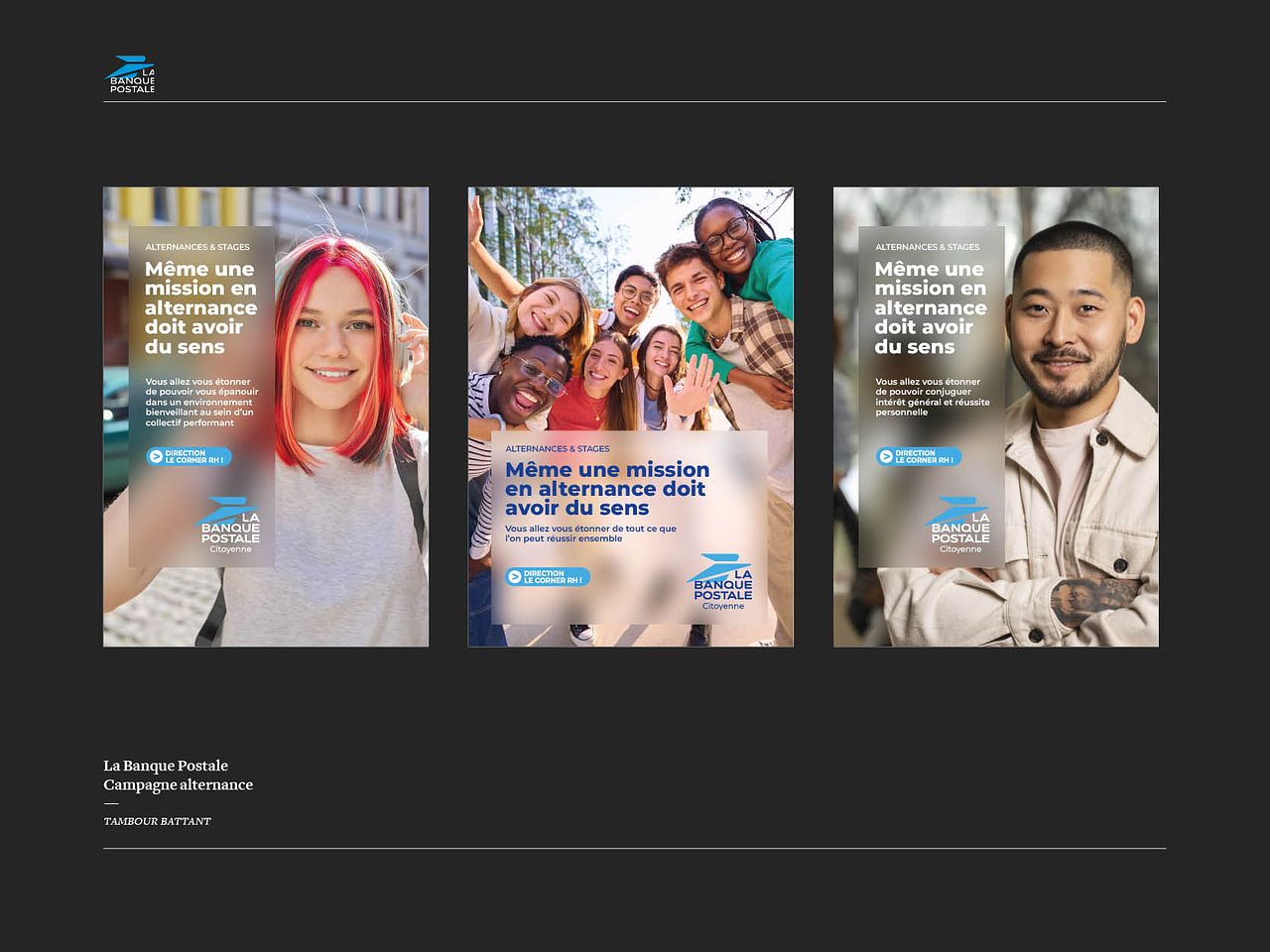The width and height of the screenshot is (1270, 952).
Task: Click 'Alternances & Stages' label on the right poster
Action: pyautogui.click(x=927, y=247)
